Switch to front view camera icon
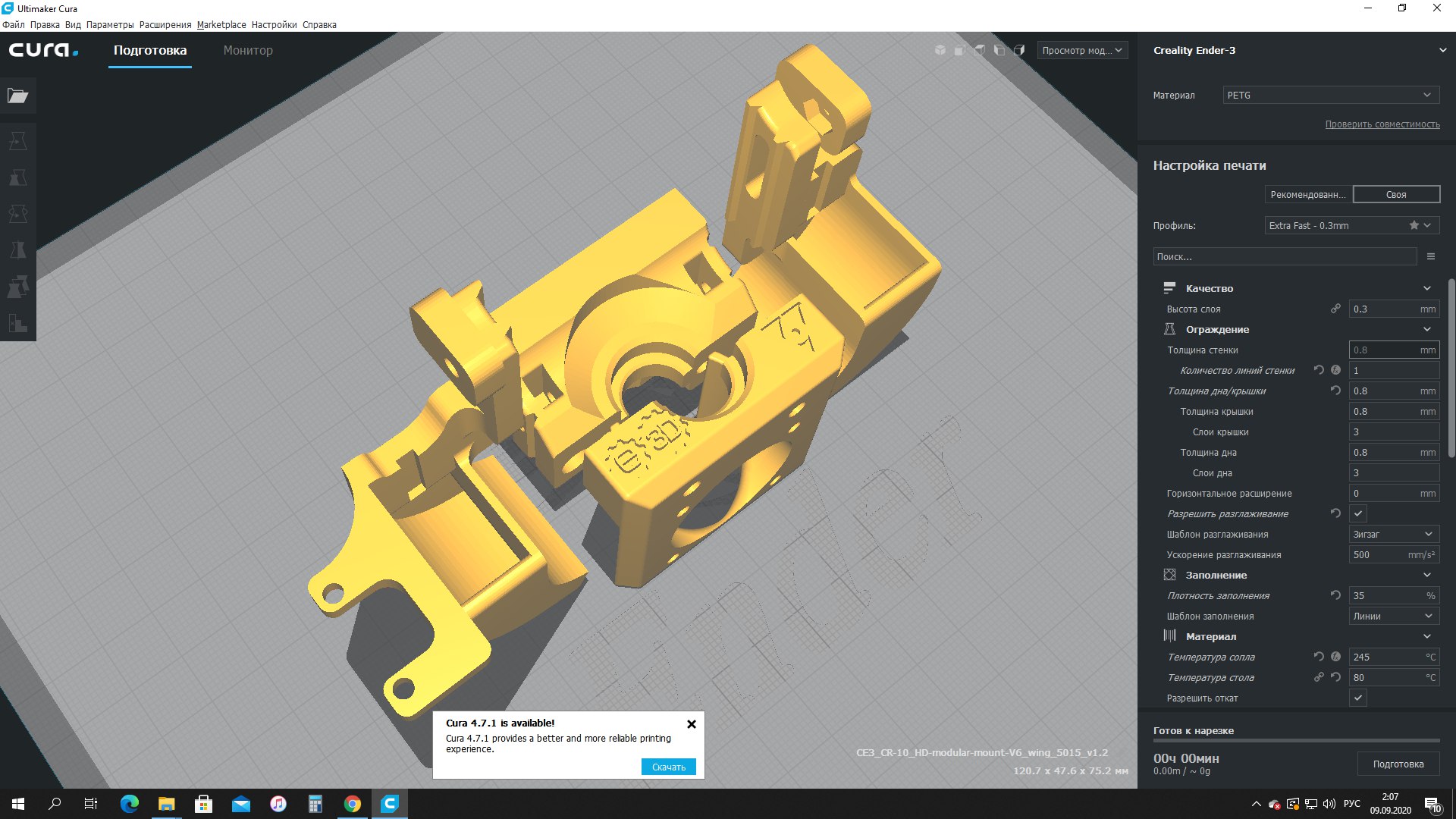 (x=960, y=50)
